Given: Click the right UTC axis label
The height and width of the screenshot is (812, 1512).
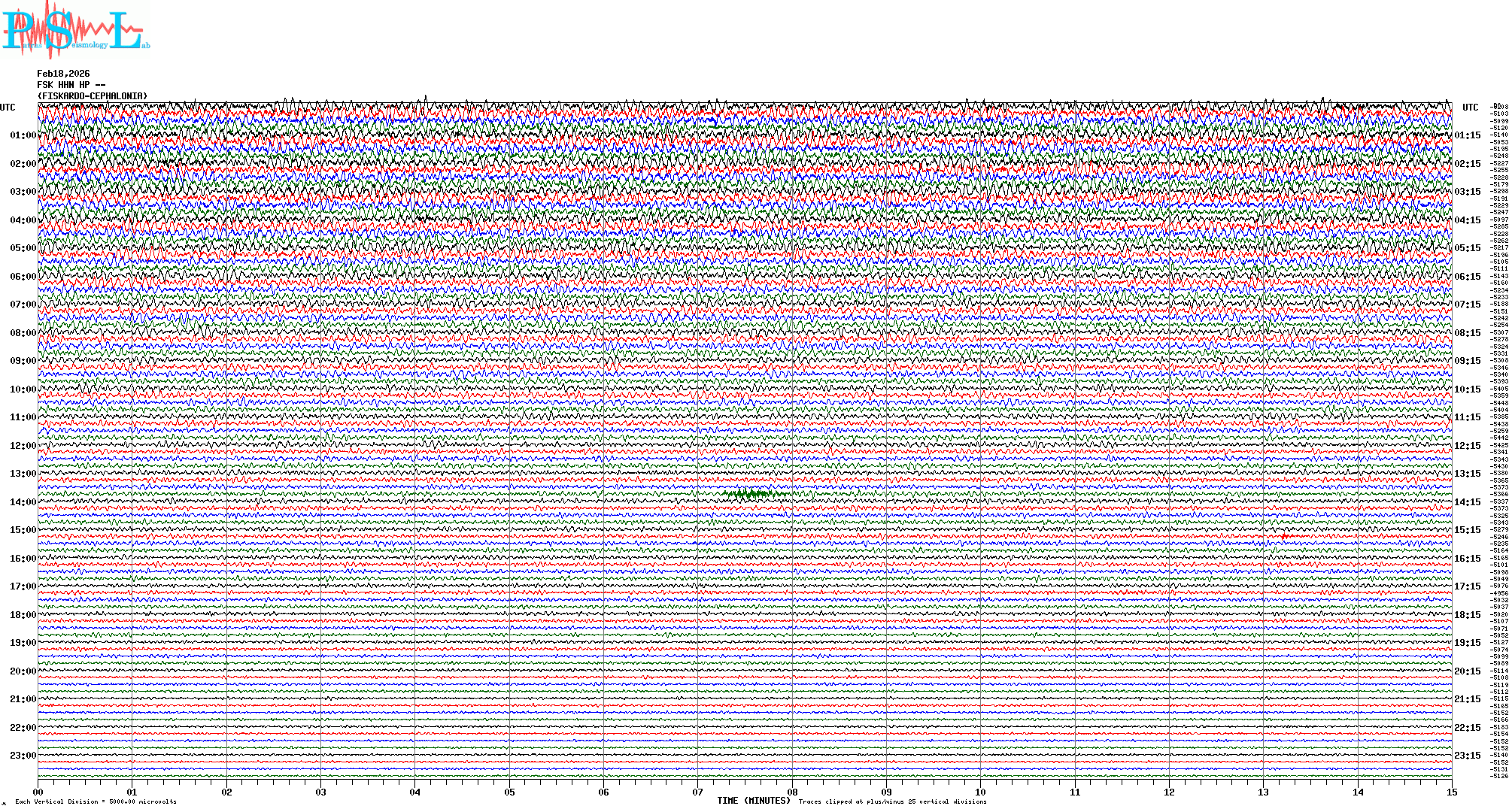Looking at the screenshot, I should (1470, 108).
